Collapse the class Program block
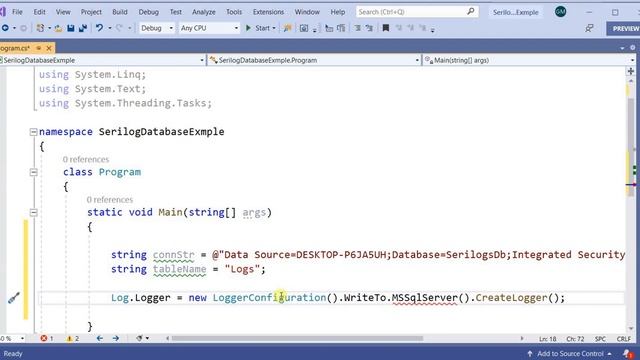The width and height of the screenshot is (640, 360). (33, 172)
